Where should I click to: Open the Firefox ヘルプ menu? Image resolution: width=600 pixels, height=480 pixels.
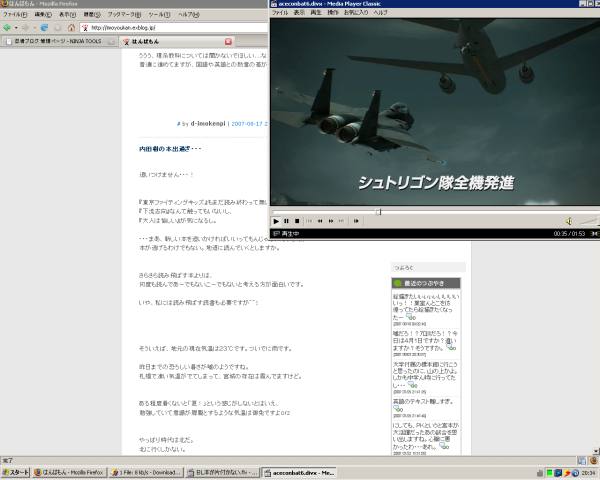pyautogui.click(x=189, y=15)
